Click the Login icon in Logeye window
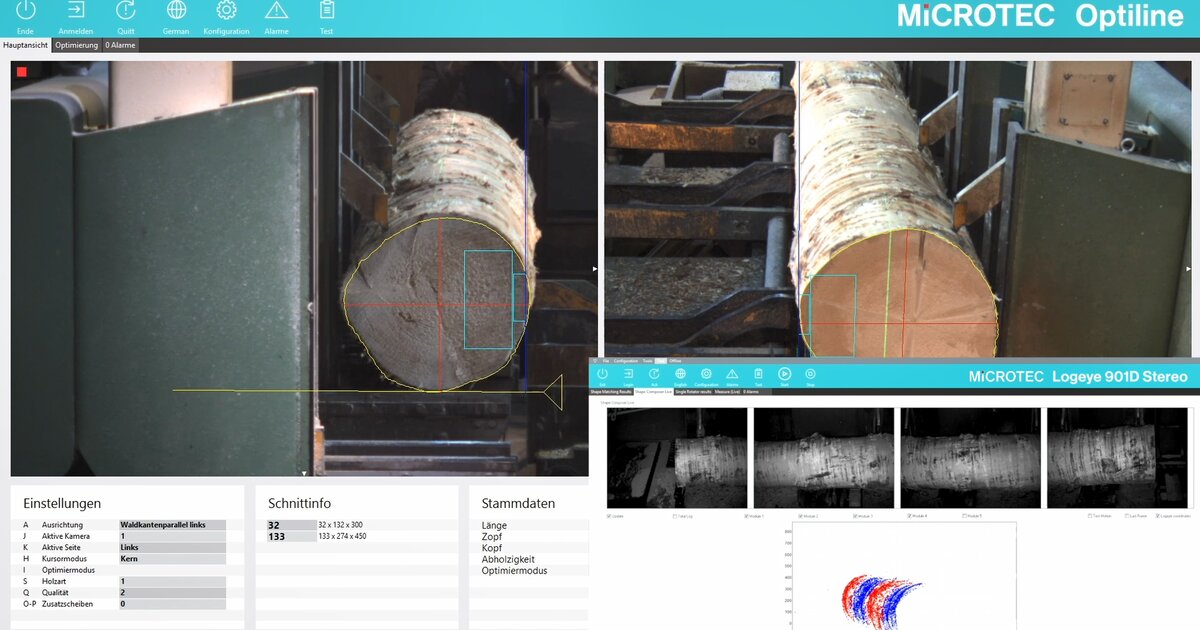1200x630 pixels. tap(628, 374)
